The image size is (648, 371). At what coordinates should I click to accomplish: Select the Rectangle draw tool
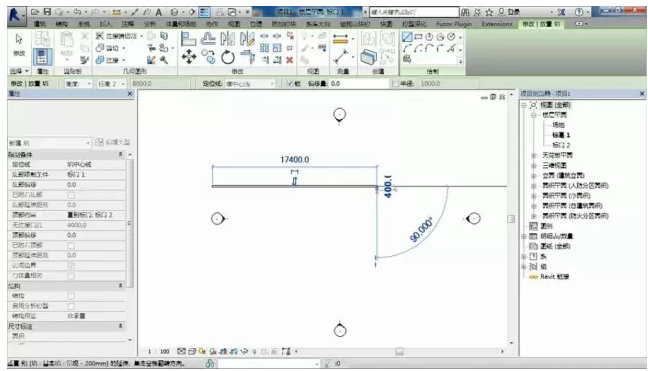[418, 37]
